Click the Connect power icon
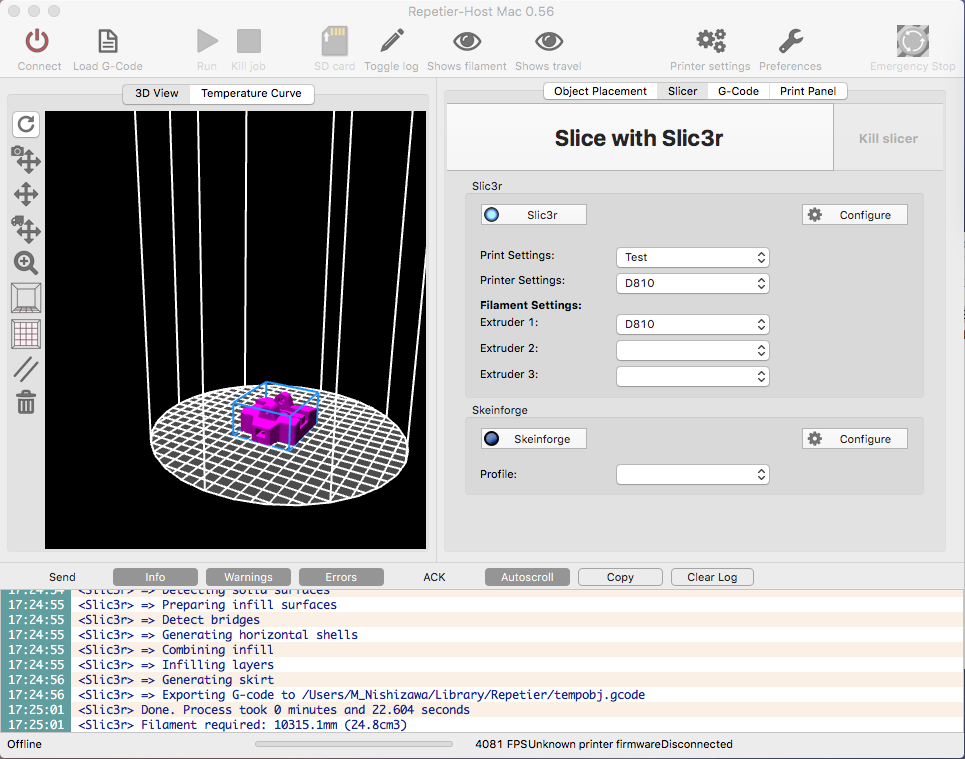This screenshot has width=965, height=759. pyautogui.click(x=38, y=41)
